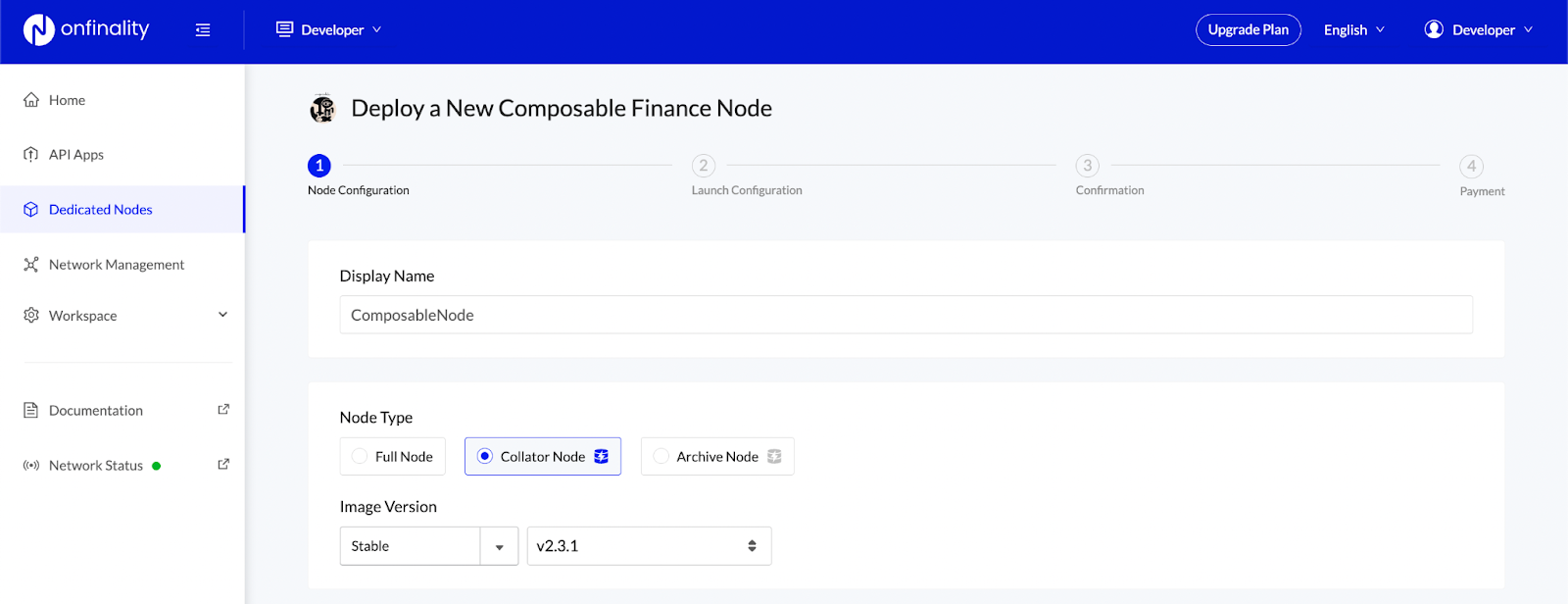Click the Collator Node type icon
This screenshot has height=604, width=1568.
pos(602,457)
